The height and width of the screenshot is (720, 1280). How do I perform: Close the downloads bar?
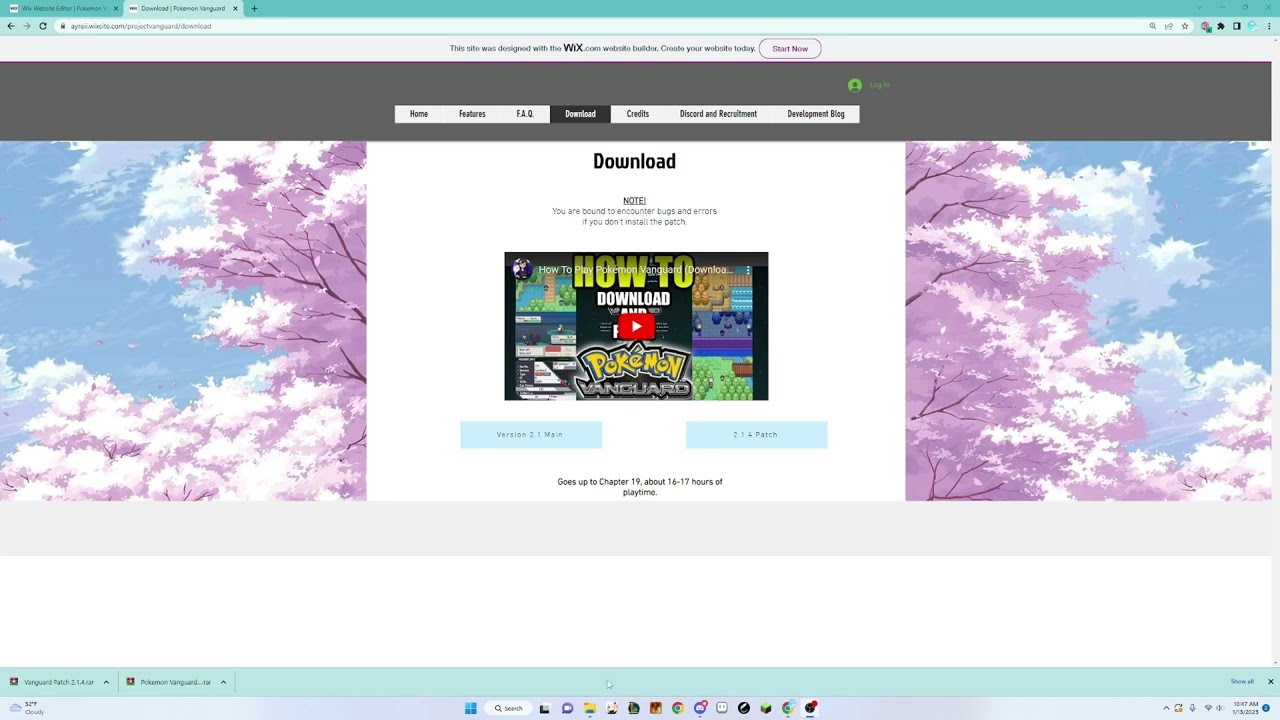click(1271, 682)
